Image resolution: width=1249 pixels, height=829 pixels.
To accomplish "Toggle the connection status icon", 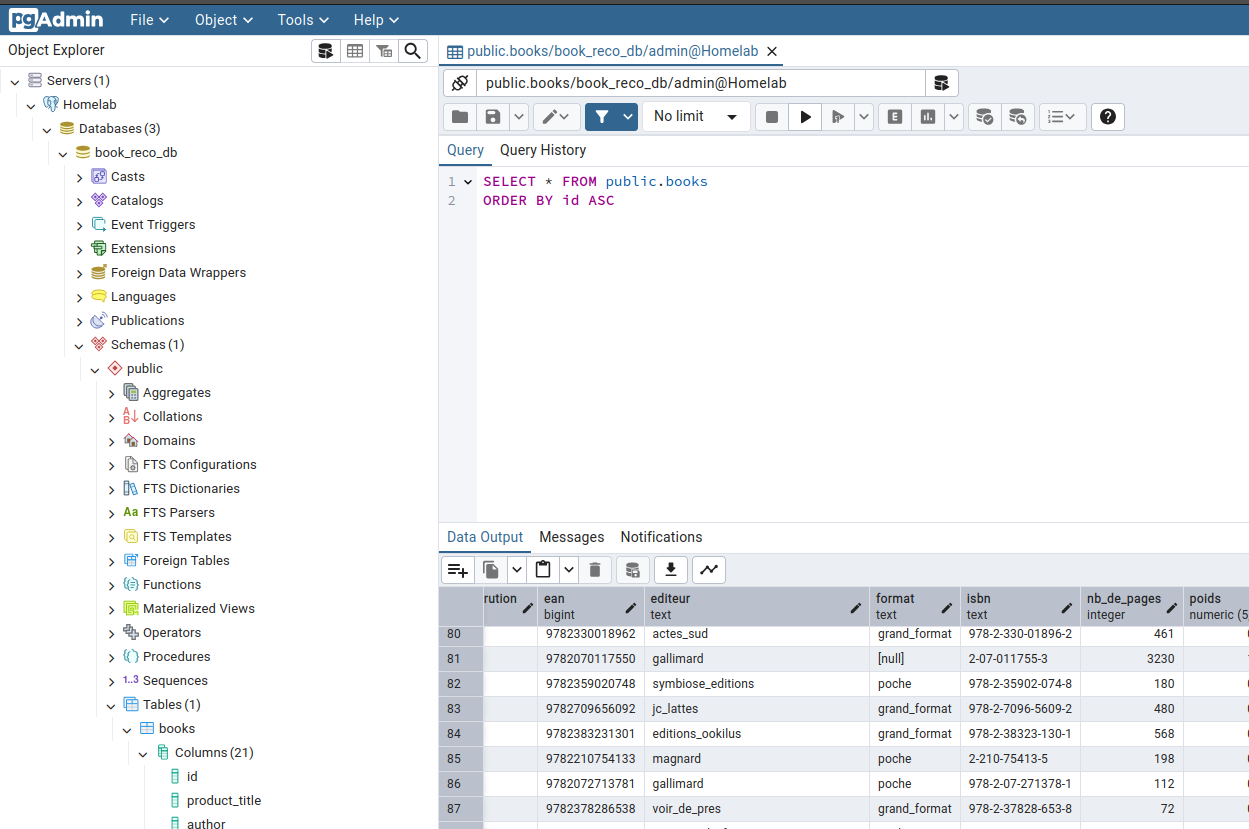I will point(460,83).
